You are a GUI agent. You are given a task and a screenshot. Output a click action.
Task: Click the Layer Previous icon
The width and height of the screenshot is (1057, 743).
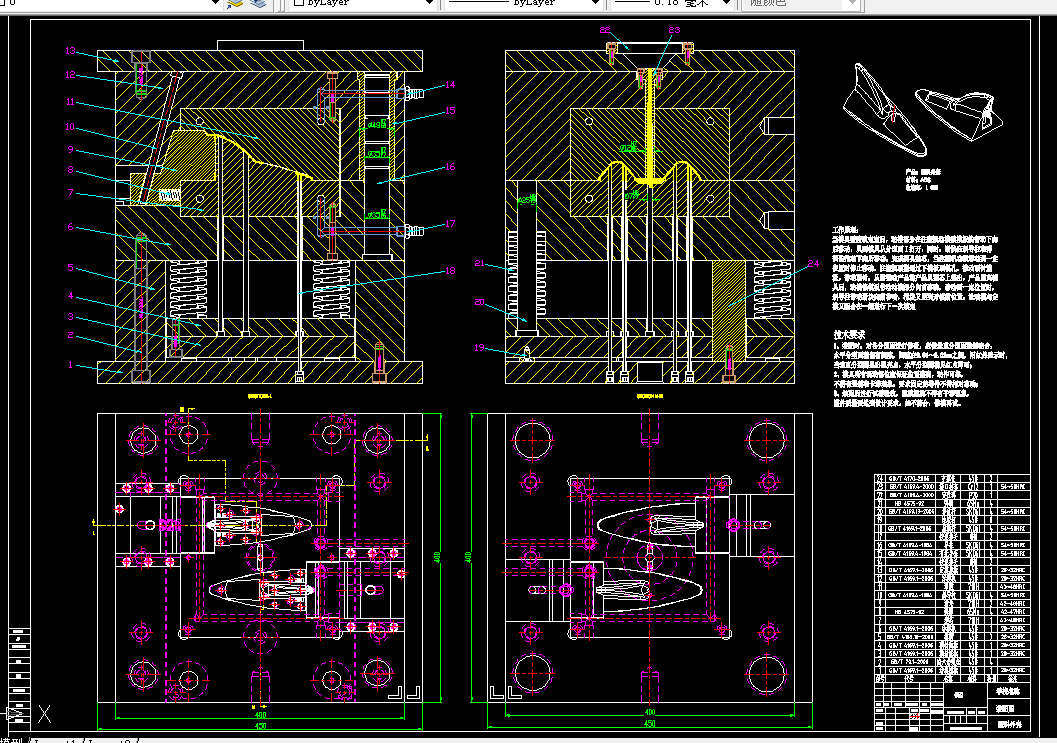click(x=258, y=3)
